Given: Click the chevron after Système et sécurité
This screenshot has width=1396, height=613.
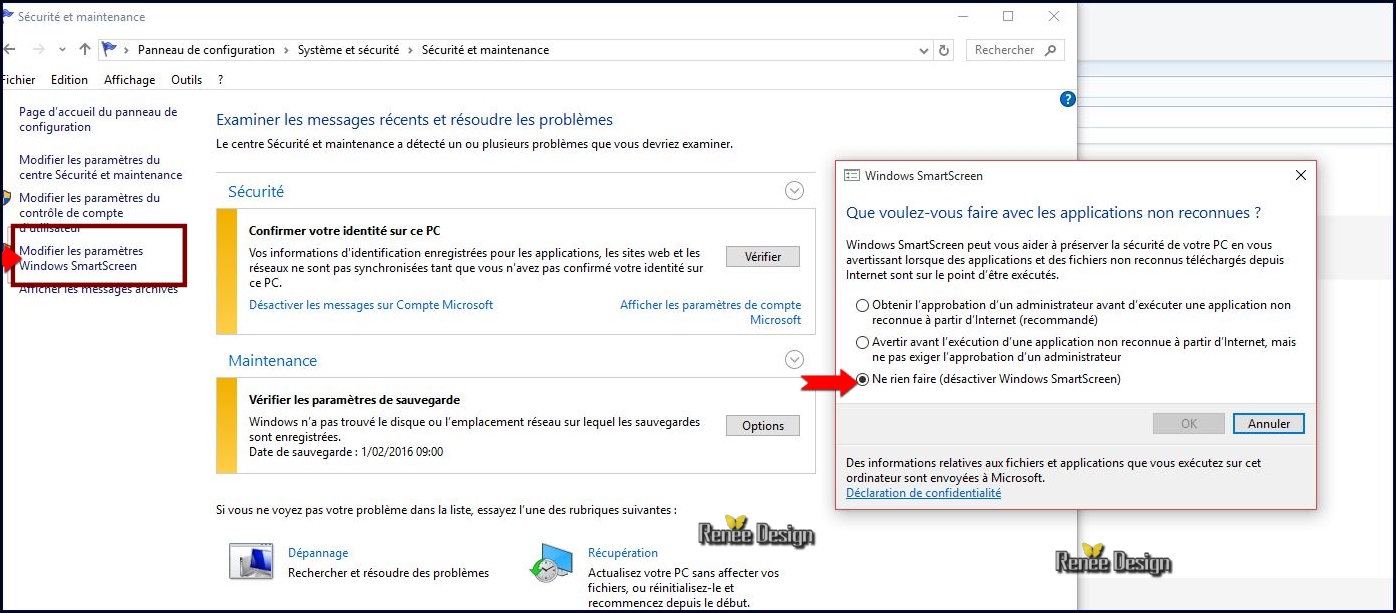Looking at the screenshot, I should pyautogui.click(x=410, y=50).
